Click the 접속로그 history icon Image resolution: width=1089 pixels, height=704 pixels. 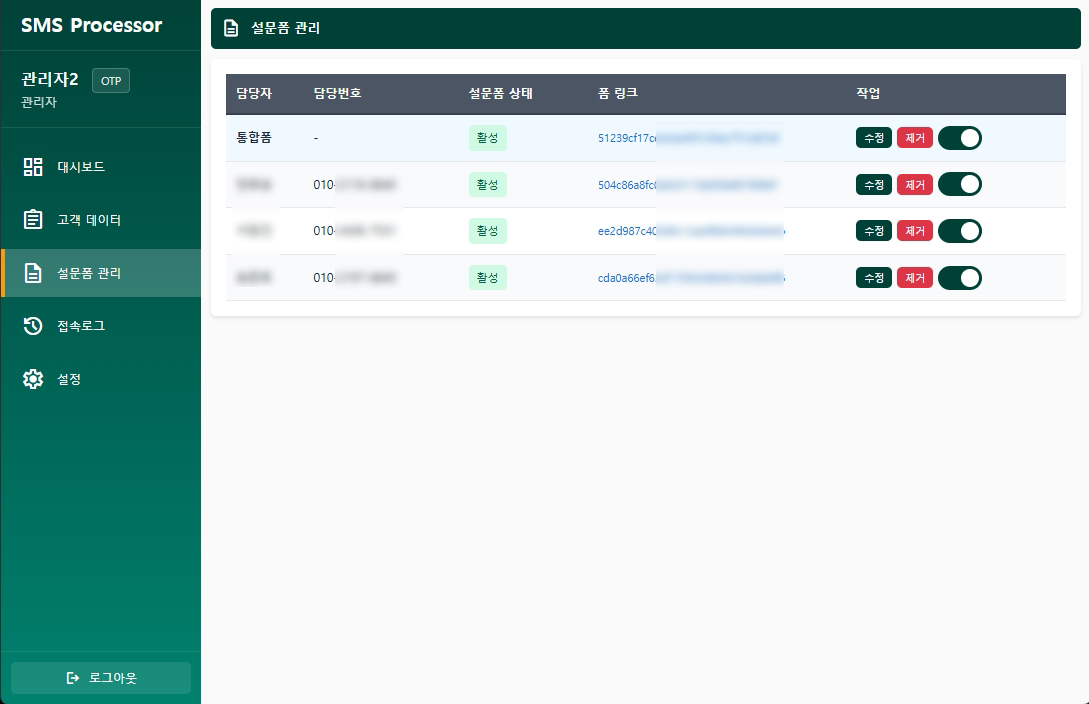coord(33,326)
